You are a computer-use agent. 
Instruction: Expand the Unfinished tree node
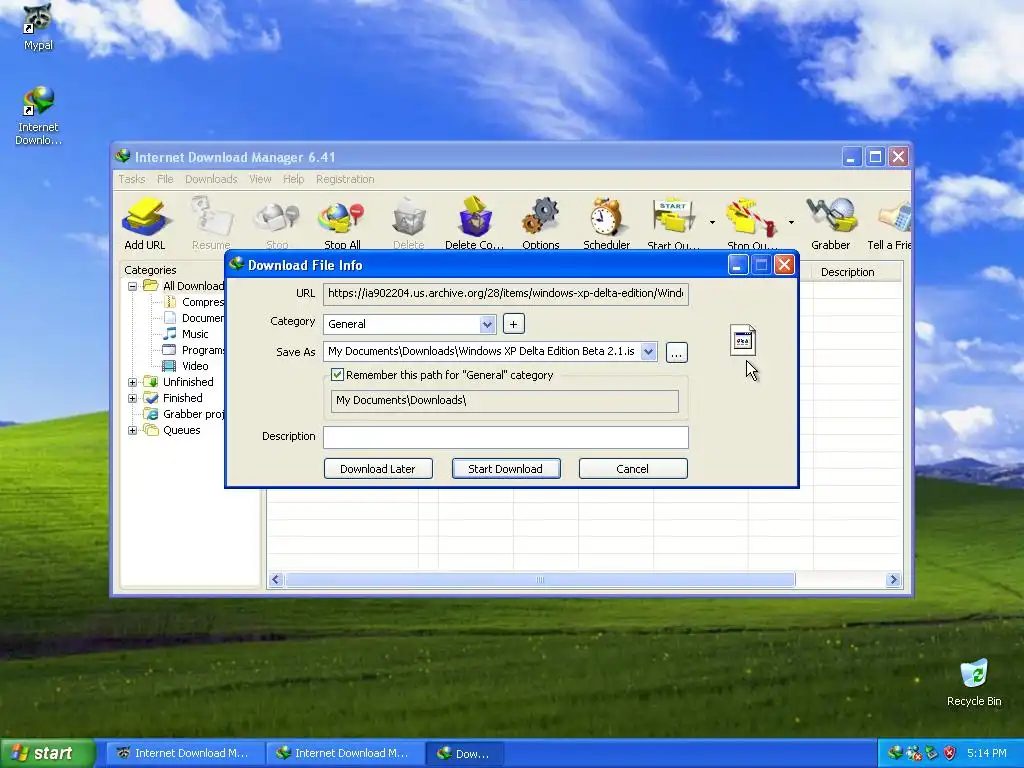click(133, 382)
